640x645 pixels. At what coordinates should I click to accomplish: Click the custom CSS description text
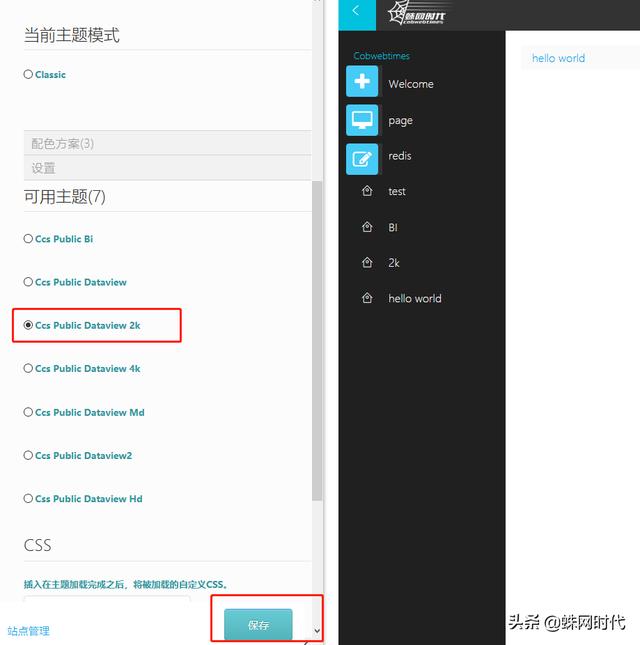(125, 584)
